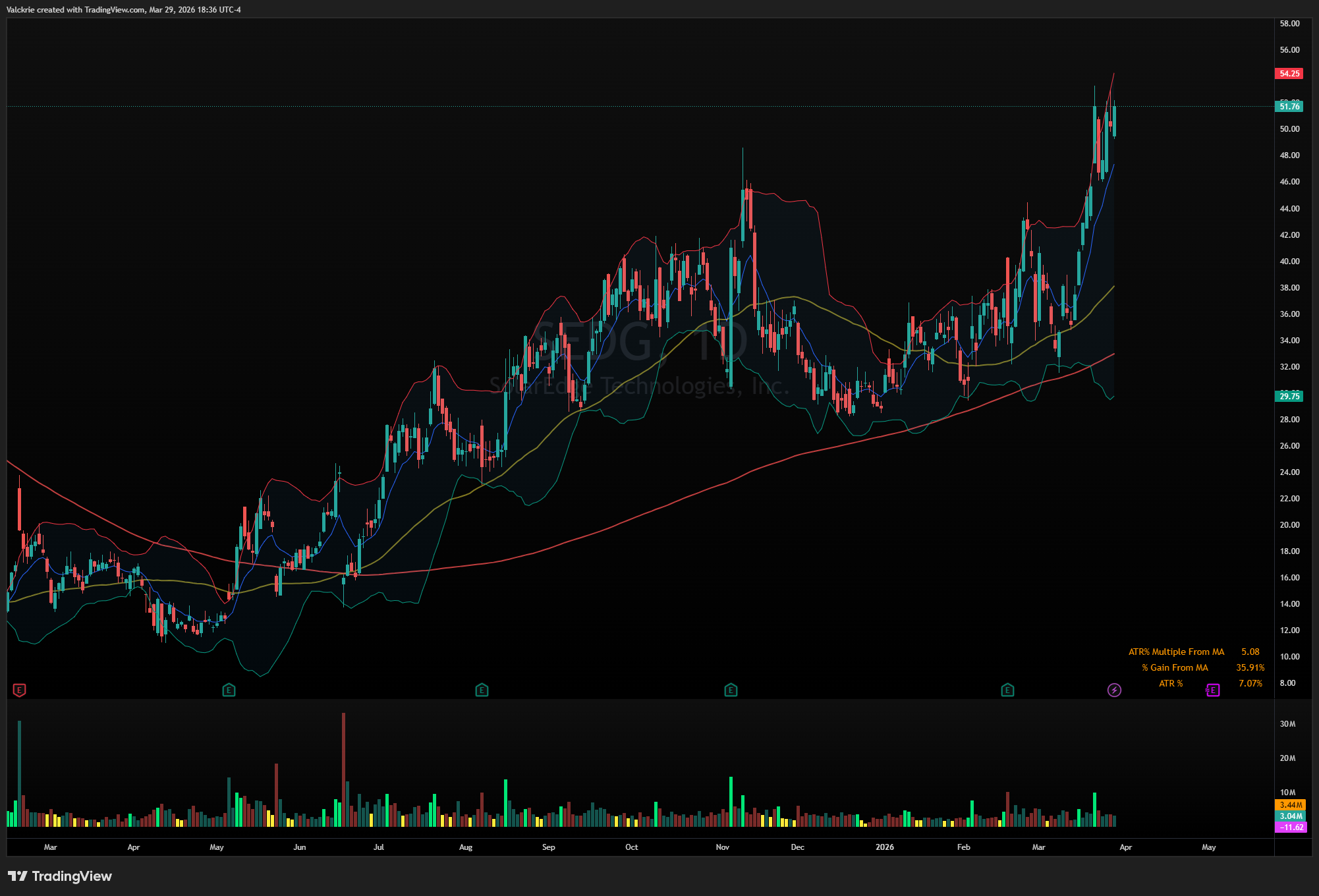Click the November earnings E marker
1319x896 pixels.
point(730,690)
